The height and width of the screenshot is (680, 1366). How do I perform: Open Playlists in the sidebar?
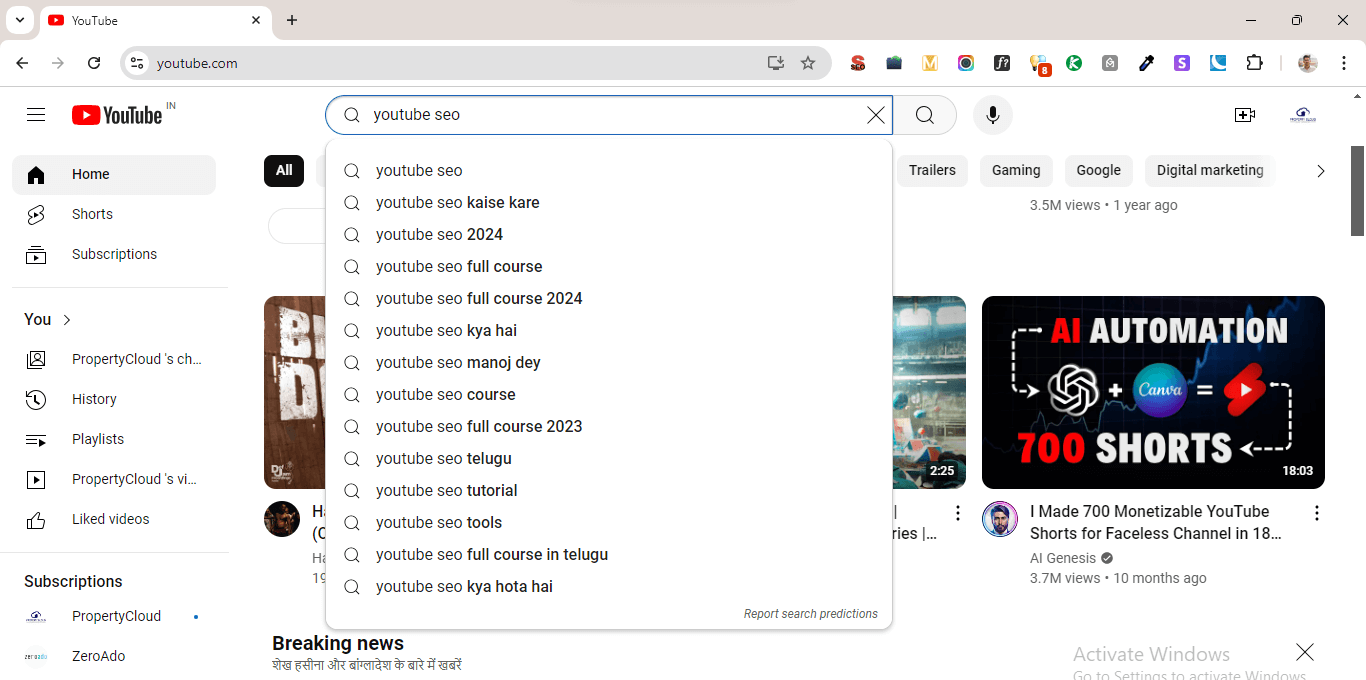[114, 439]
